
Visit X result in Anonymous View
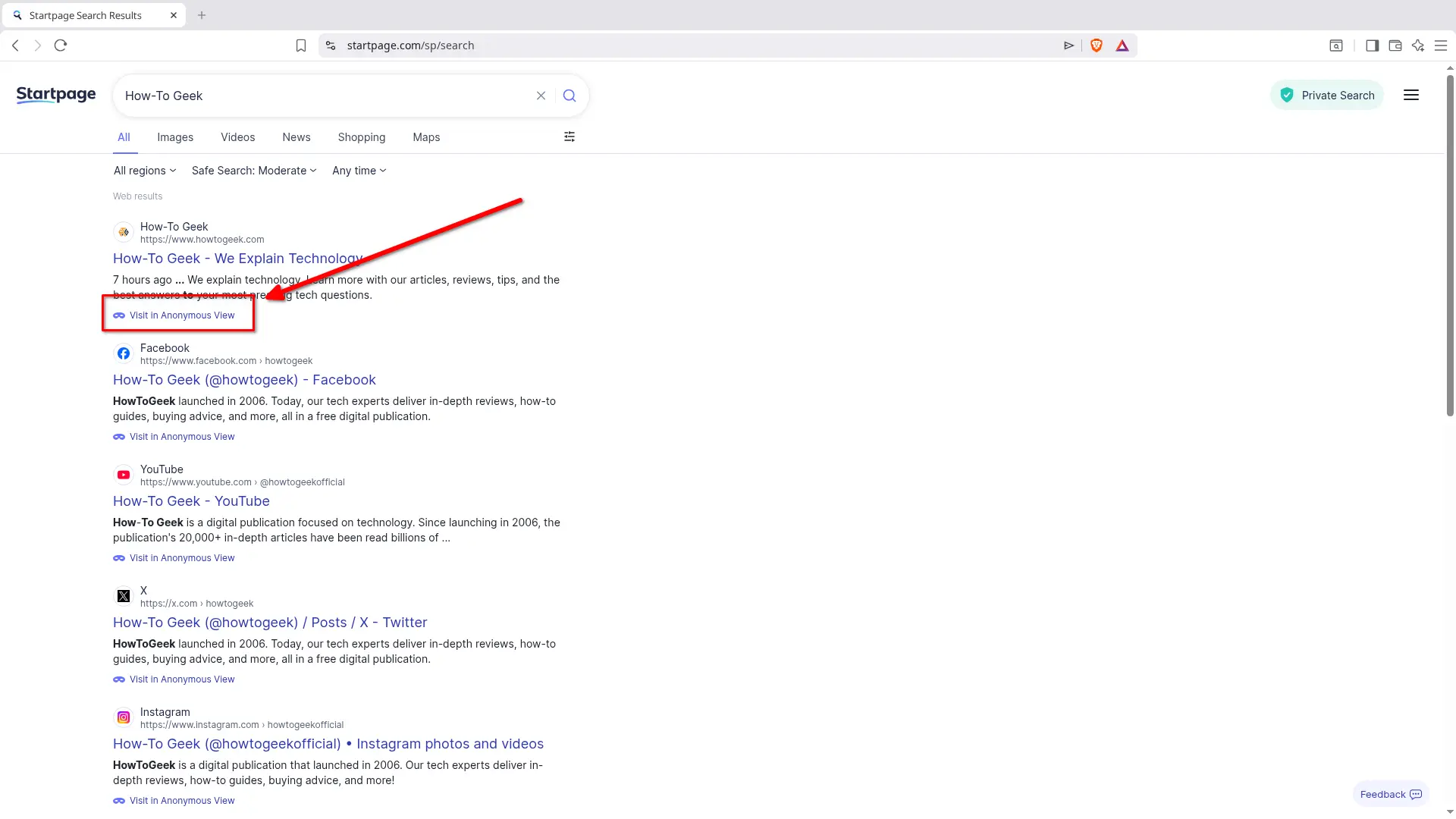click(174, 679)
